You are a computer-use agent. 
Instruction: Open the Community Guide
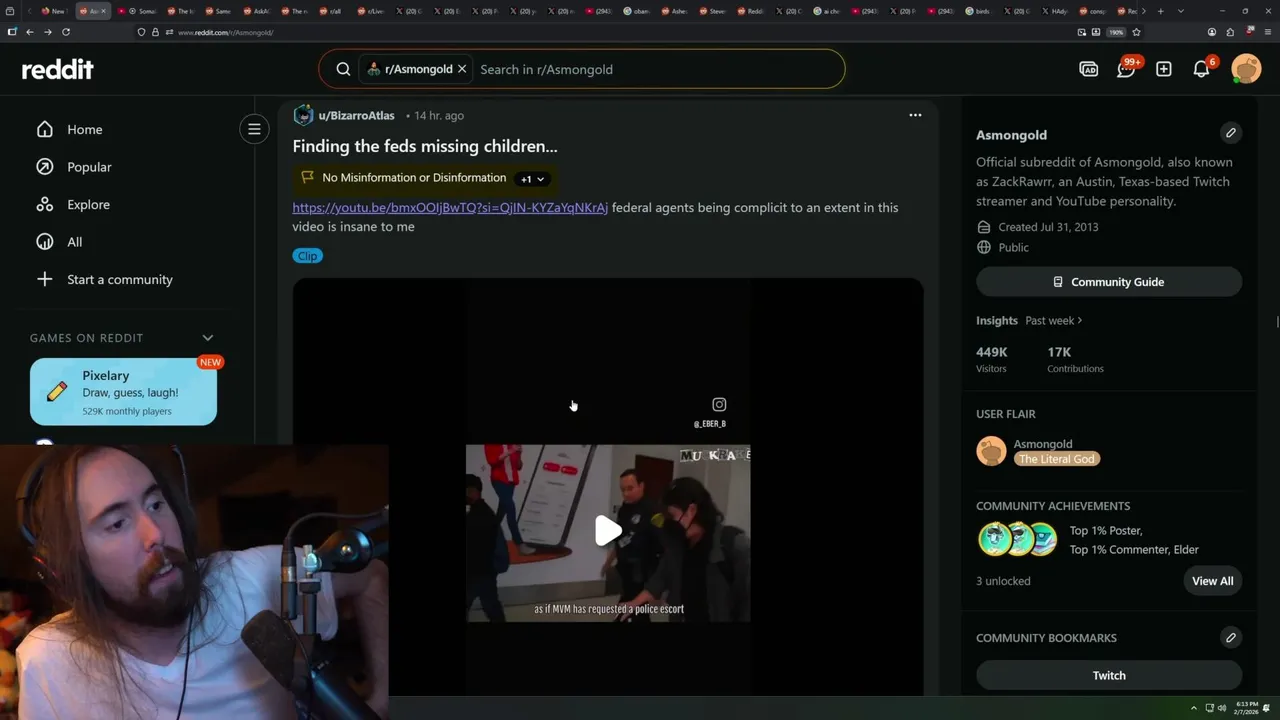click(1109, 282)
